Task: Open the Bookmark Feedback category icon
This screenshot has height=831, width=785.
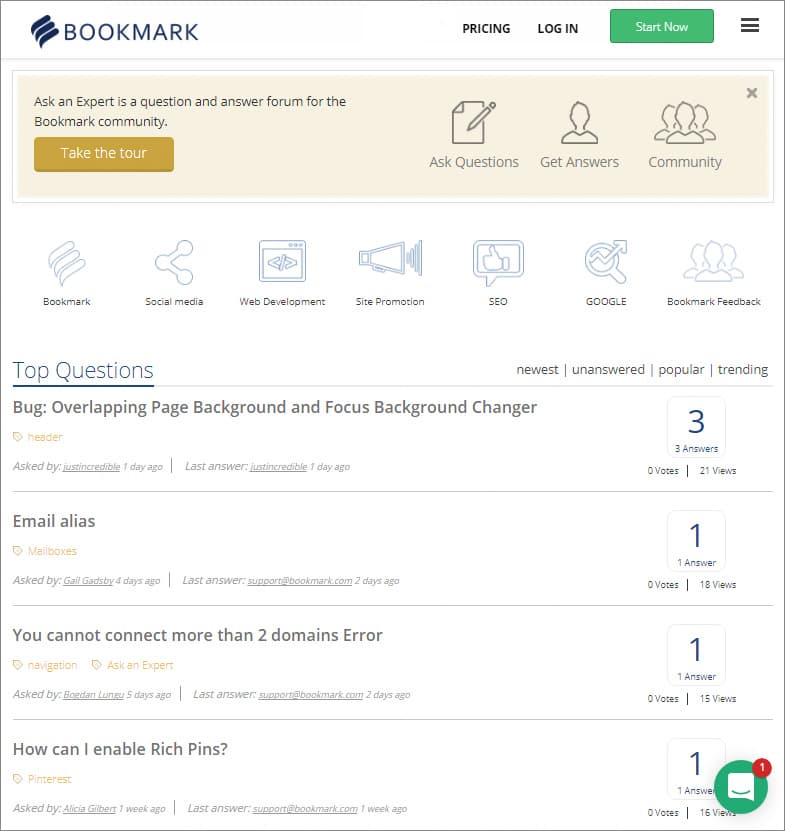Action: 713,261
